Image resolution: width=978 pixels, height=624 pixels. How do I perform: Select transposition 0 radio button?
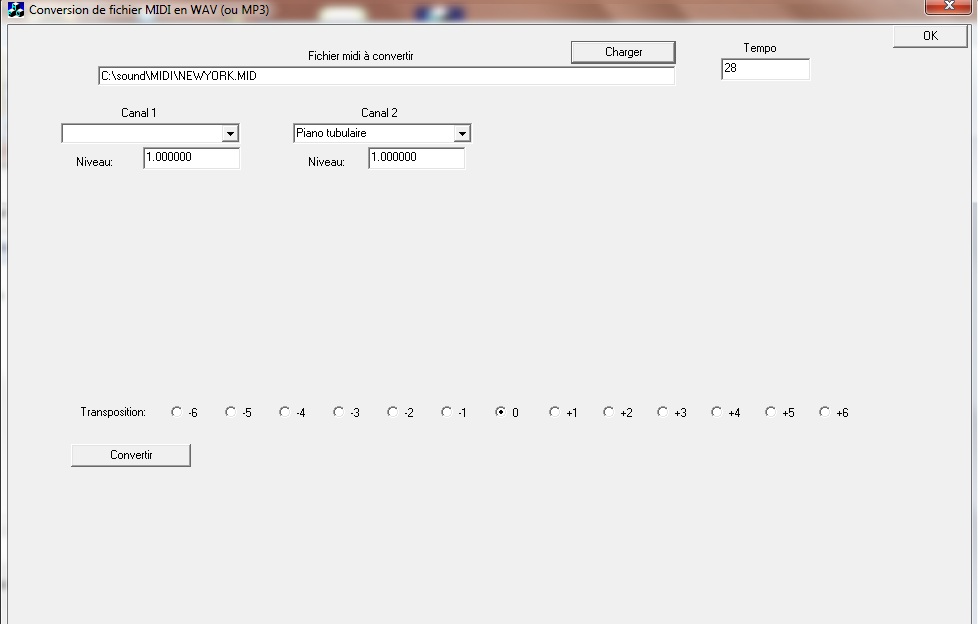click(500, 412)
